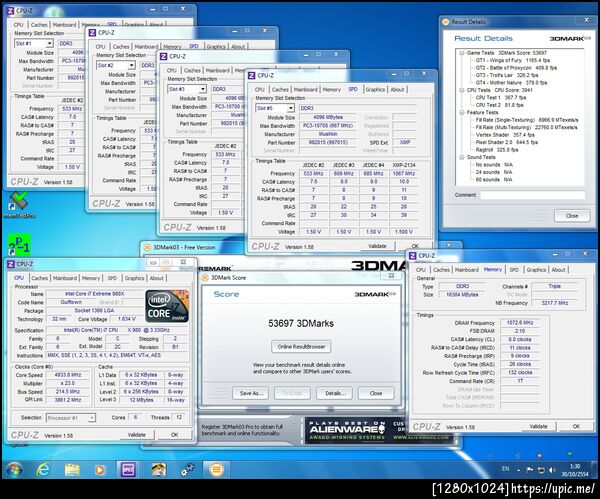Viewport: 600px width, 499px height.
Task: Open Windows Media Player on taskbar
Action: click(99, 470)
